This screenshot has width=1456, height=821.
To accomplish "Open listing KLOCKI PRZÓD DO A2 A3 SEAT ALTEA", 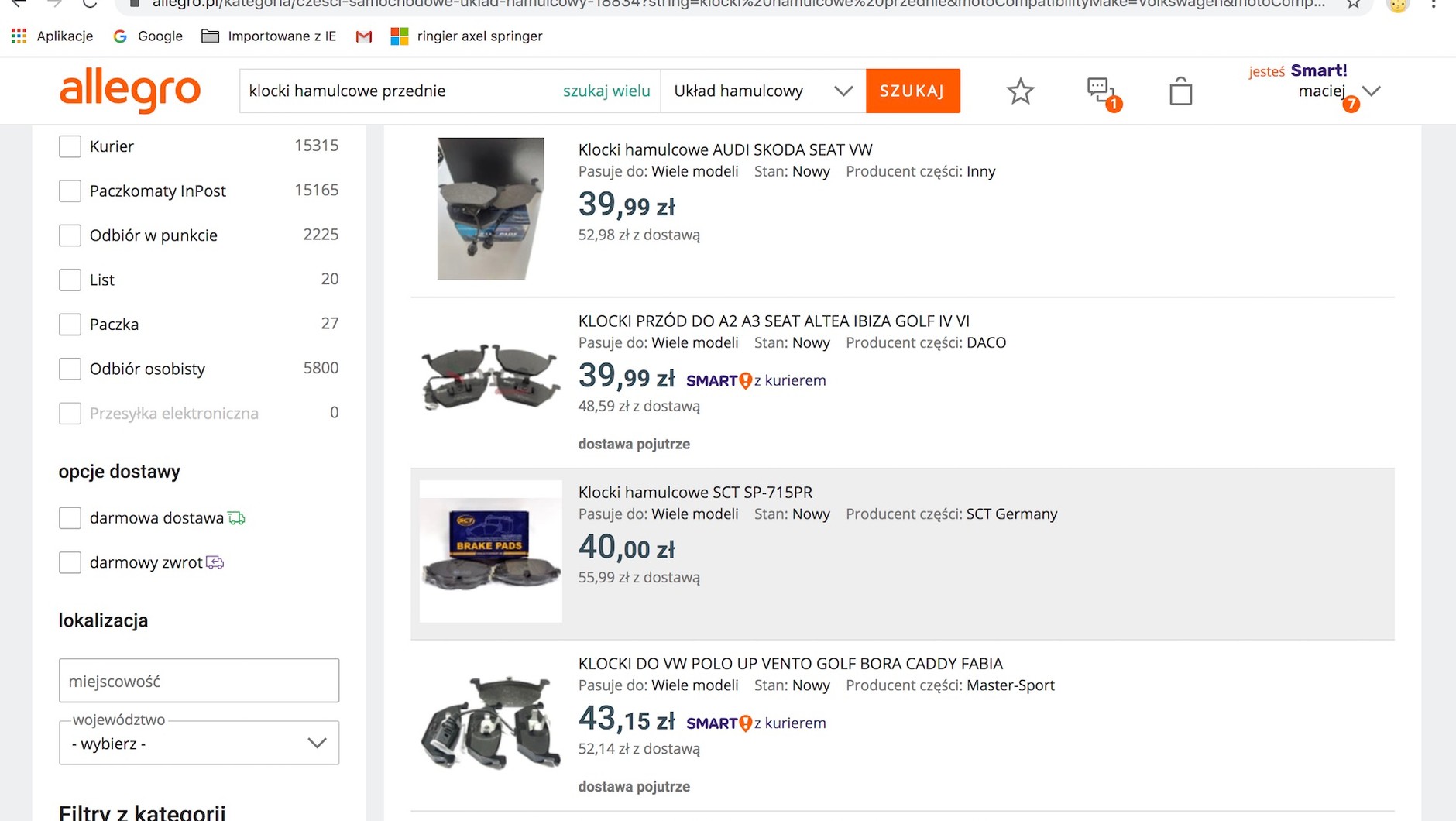I will point(774,321).
